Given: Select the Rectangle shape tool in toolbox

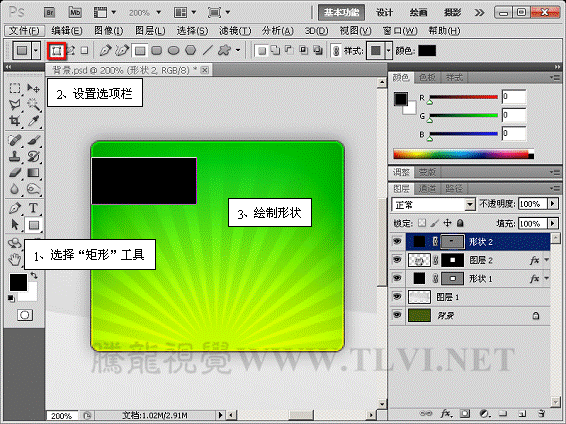Looking at the screenshot, I should pos(34,225).
